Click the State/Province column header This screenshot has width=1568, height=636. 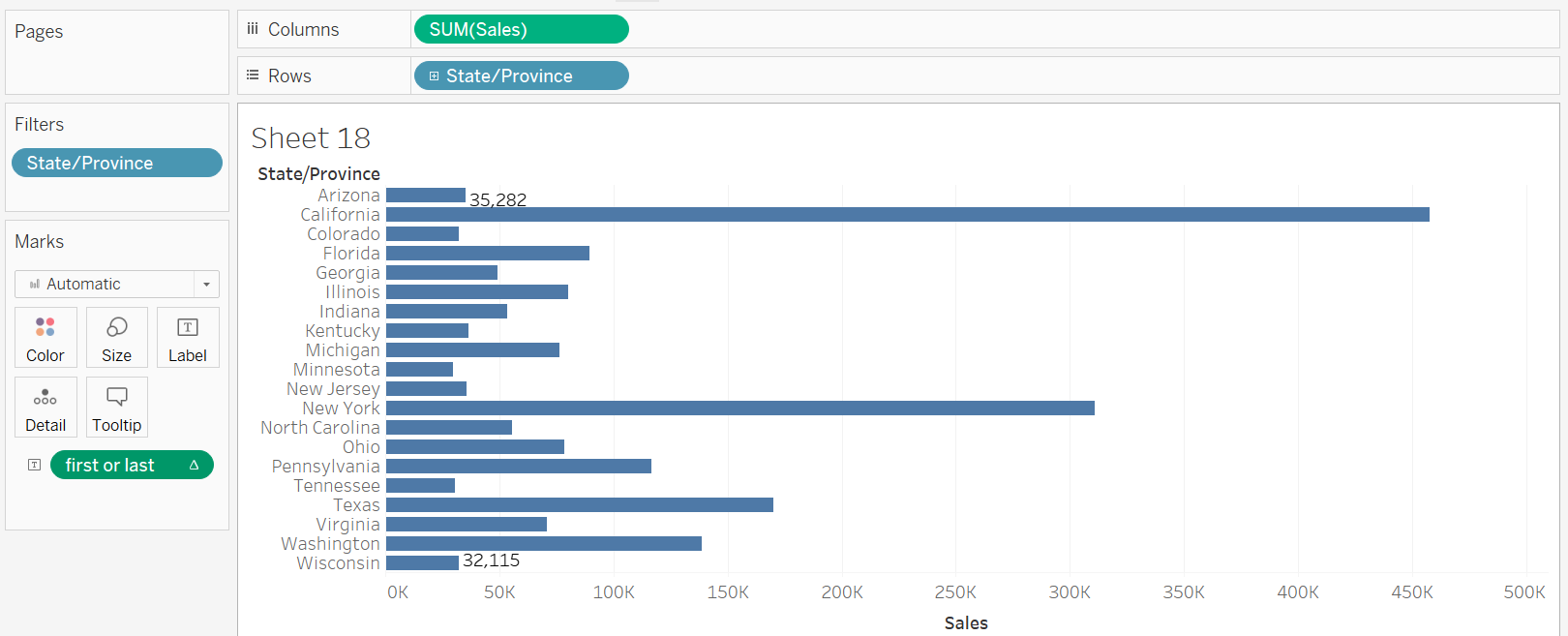click(x=318, y=173)
